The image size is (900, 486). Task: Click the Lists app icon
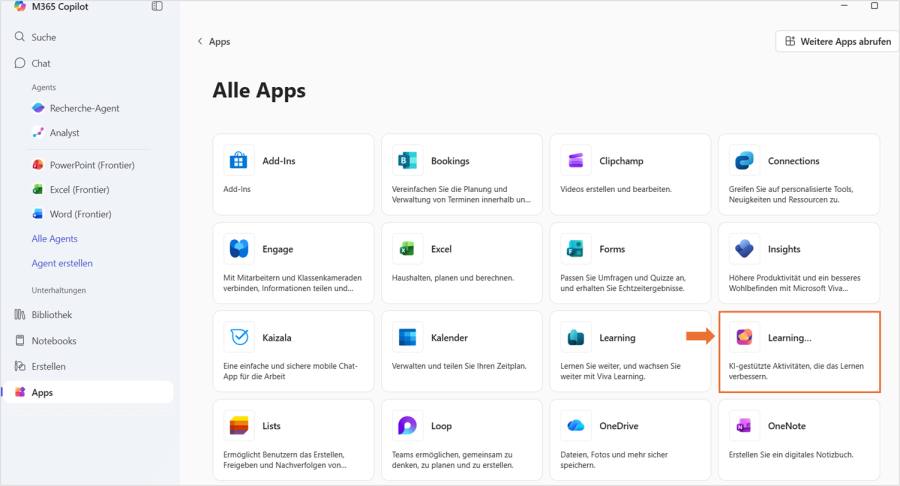click(238, 426)
